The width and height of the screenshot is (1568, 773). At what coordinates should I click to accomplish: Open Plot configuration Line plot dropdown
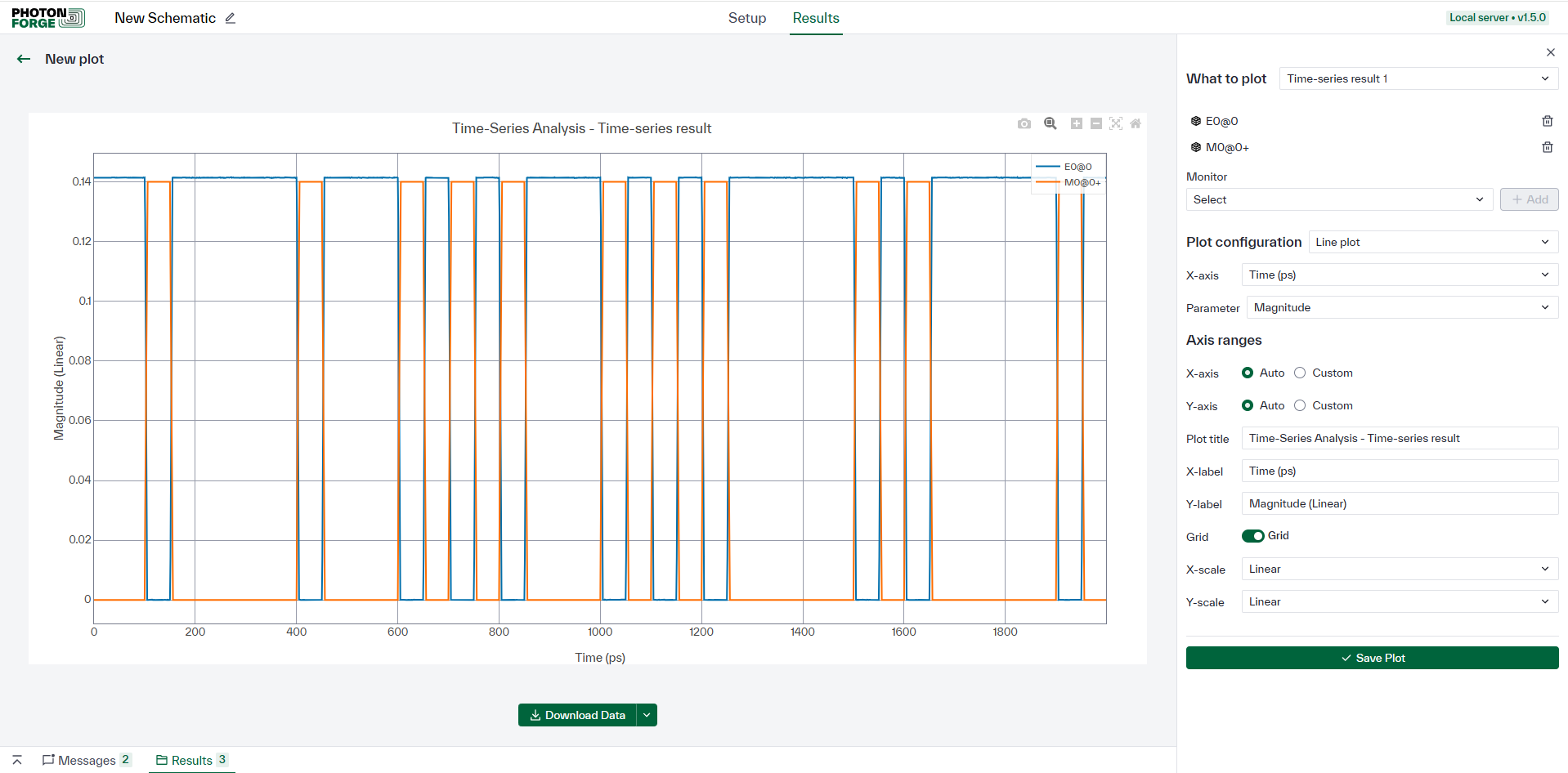[1433, 242]
